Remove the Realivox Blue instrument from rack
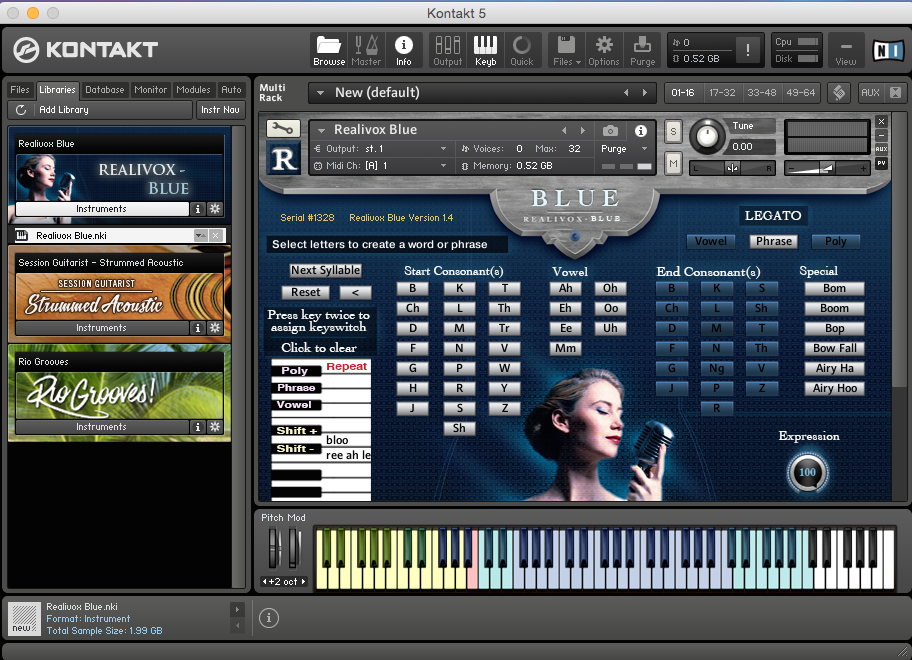The height and width of the screenshot is (660, 912). point(882,121)
